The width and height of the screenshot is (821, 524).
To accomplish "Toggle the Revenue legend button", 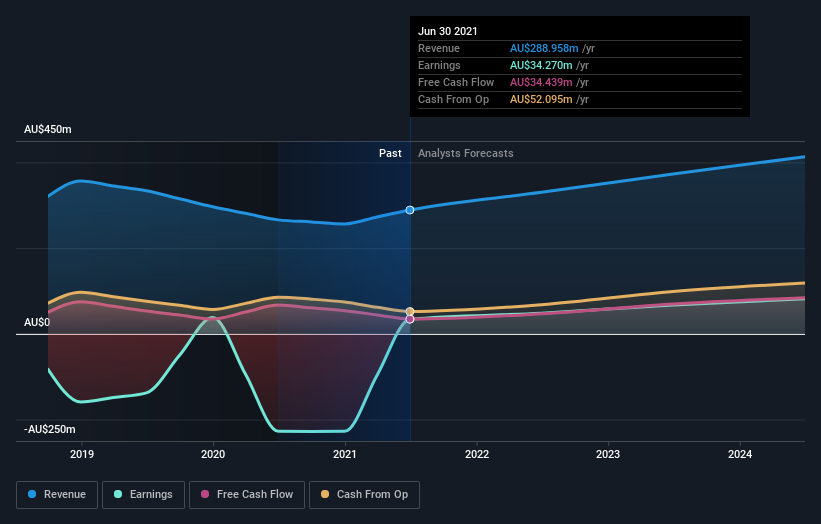I will 57,495.
